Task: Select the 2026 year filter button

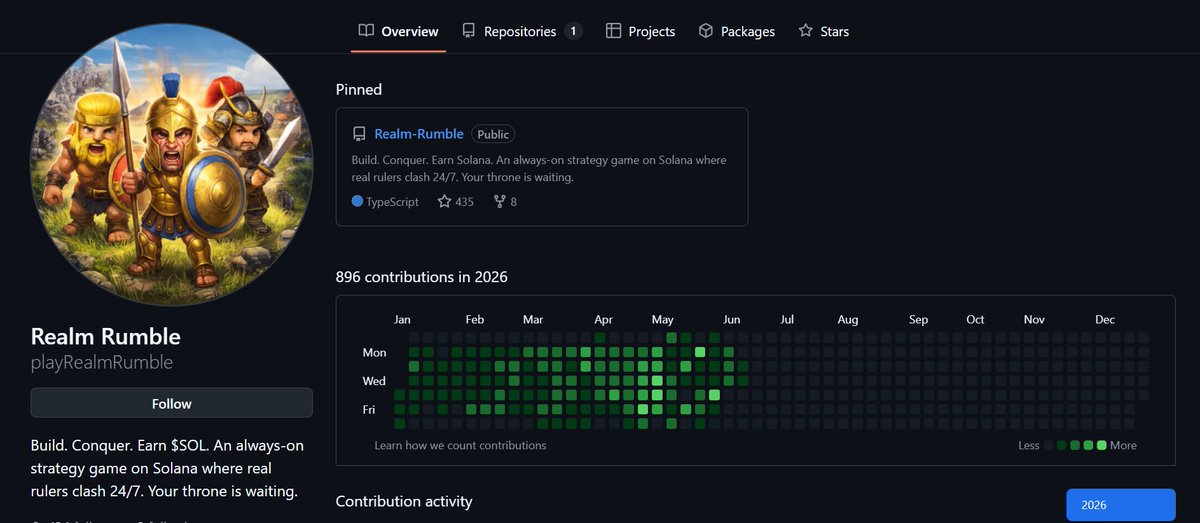Action: [1121, 505]
